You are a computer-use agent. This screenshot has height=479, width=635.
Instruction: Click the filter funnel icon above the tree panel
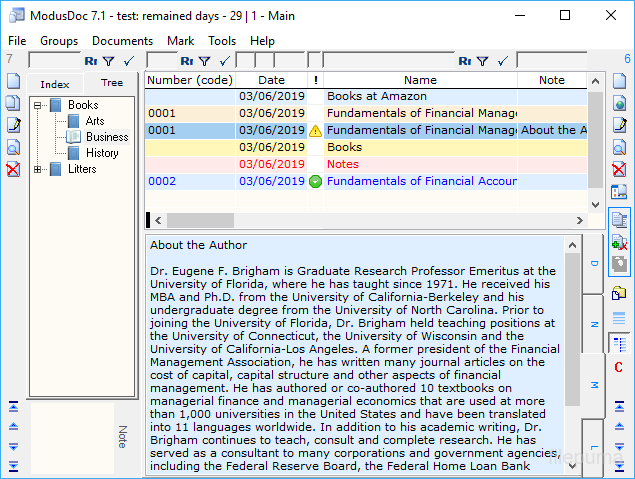(108, 61)
